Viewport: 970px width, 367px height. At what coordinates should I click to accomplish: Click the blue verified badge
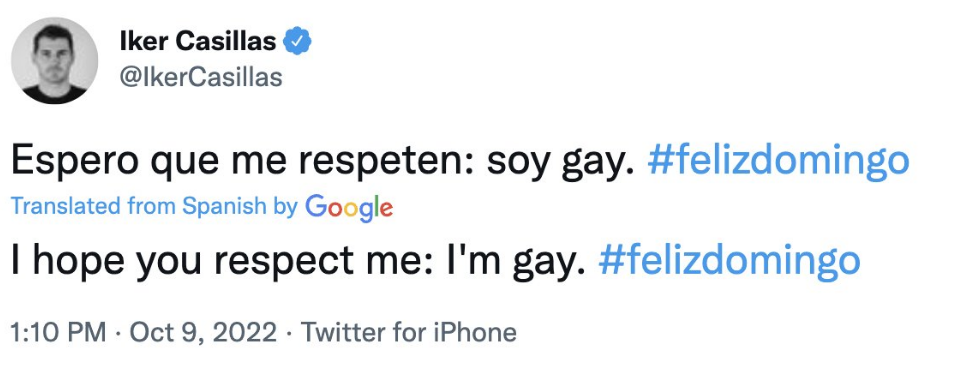297,41
